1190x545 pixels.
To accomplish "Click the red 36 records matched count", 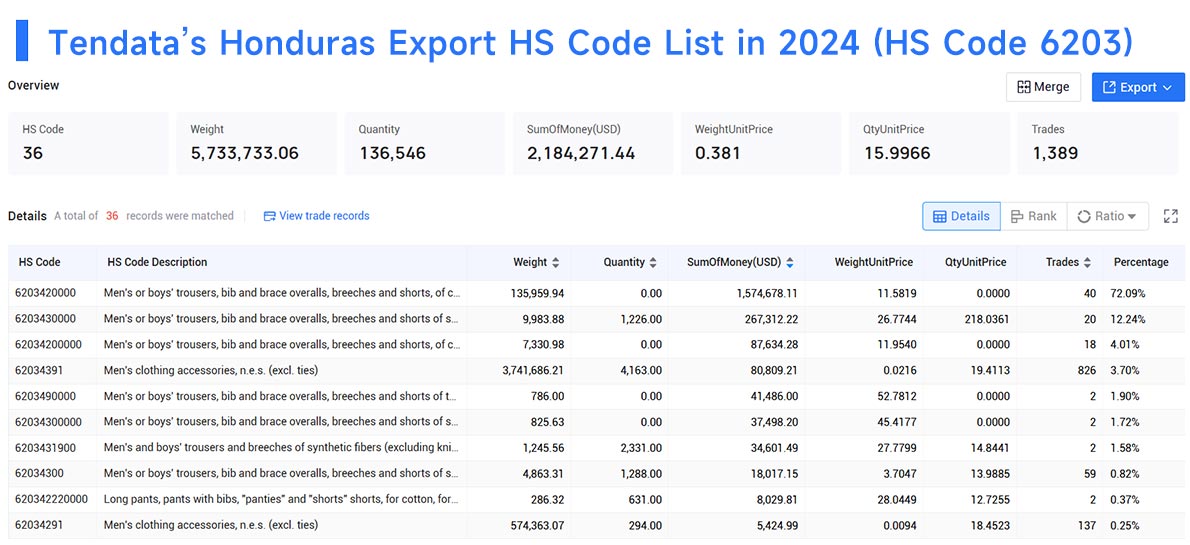I will pos(112,216).
